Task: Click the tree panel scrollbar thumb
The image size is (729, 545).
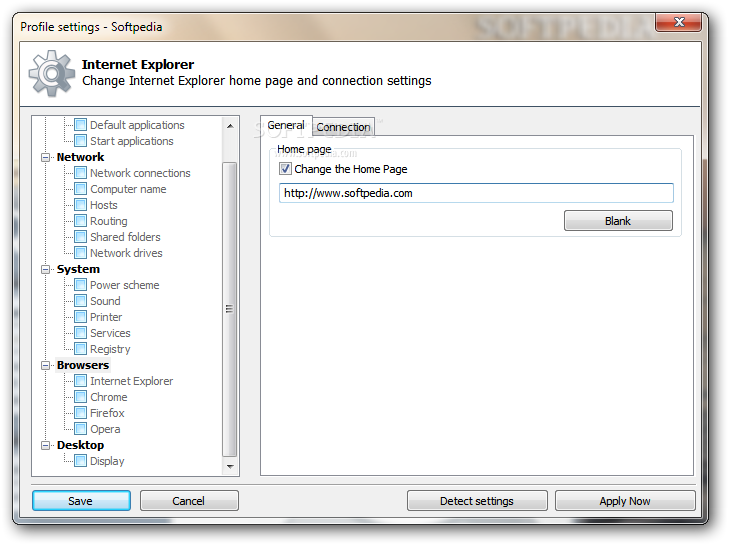Action: pyautogui.click(x=230, y=309)
